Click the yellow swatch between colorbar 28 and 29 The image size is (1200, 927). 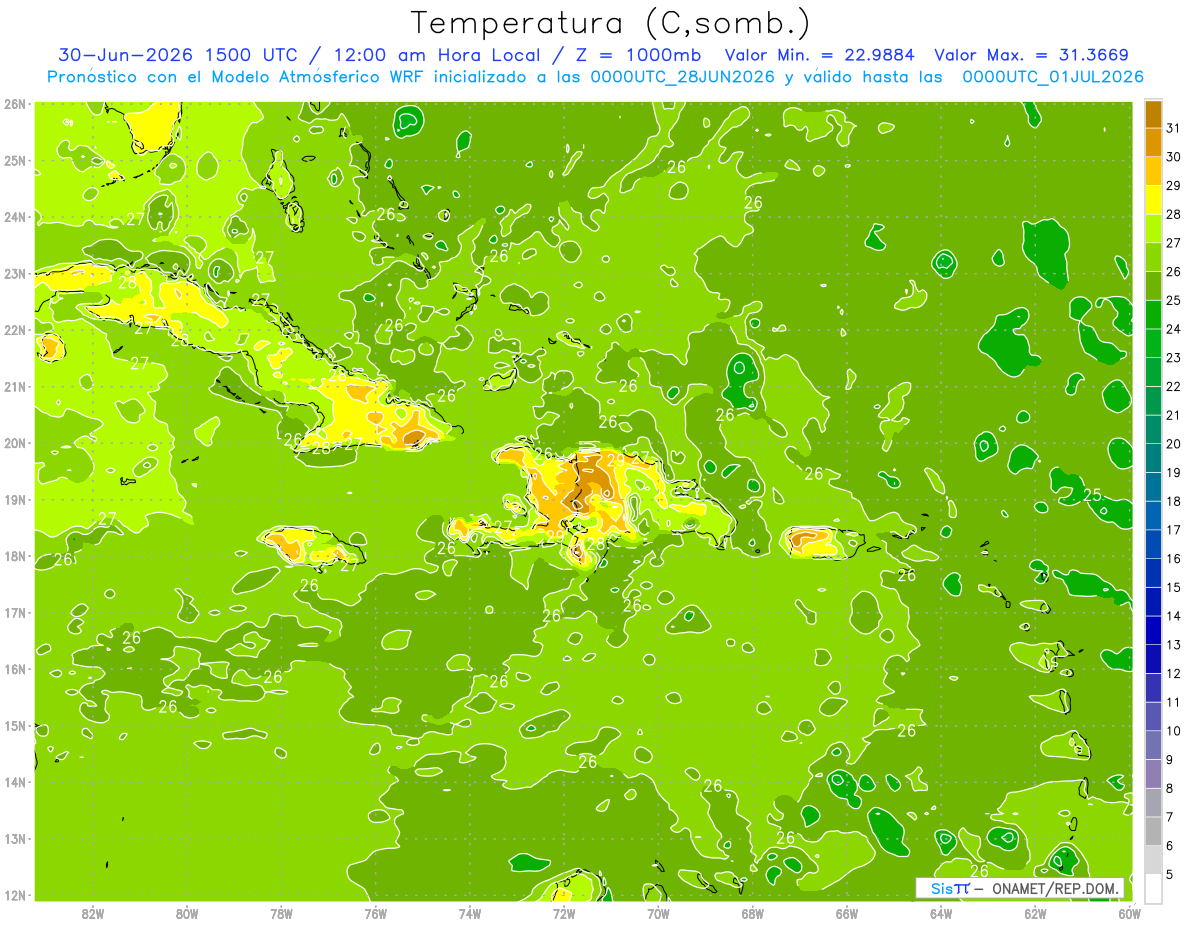(1153, 199)
